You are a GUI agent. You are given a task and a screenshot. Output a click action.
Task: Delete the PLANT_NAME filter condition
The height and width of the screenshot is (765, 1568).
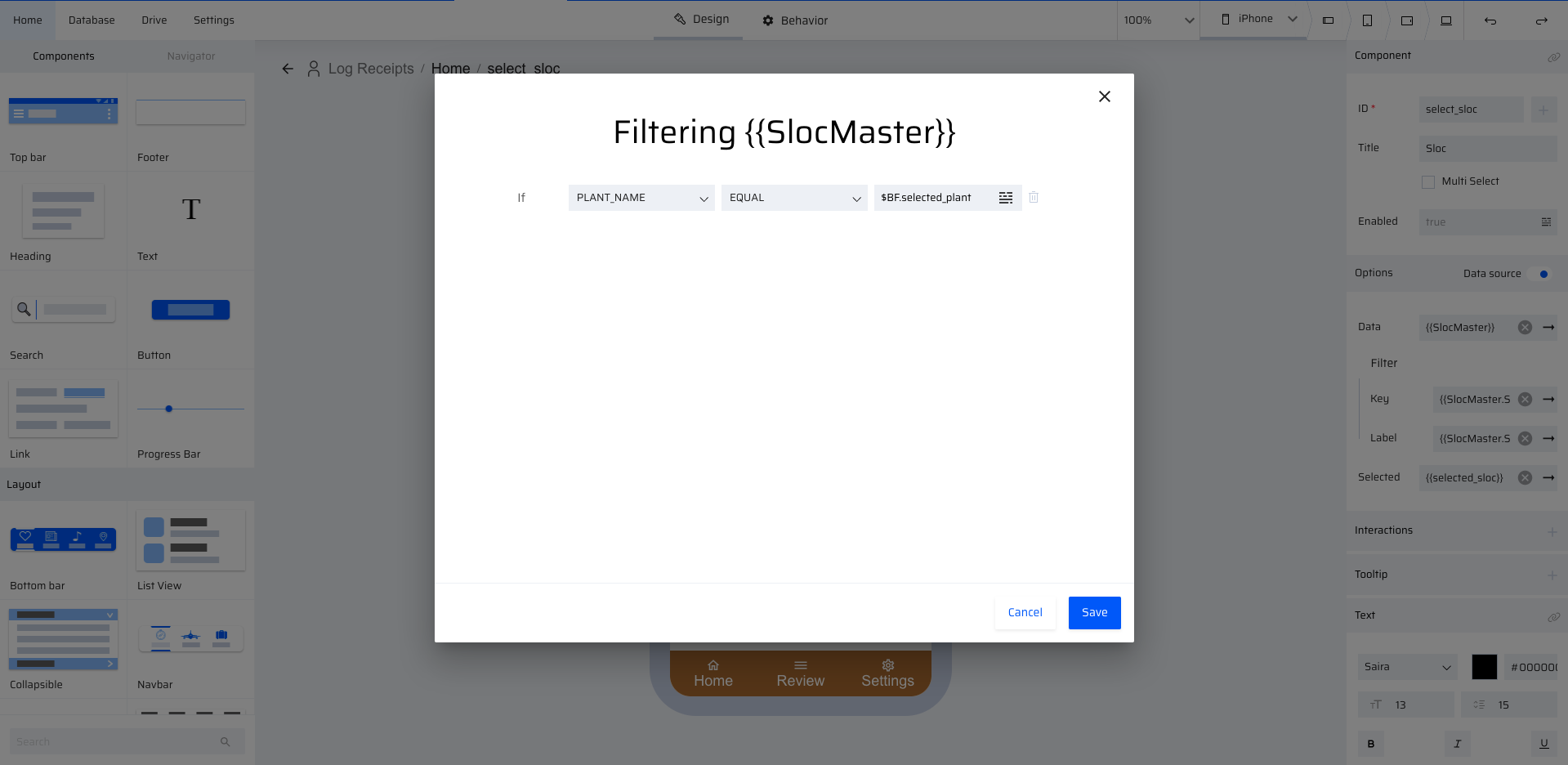(x=1034, y=197)
